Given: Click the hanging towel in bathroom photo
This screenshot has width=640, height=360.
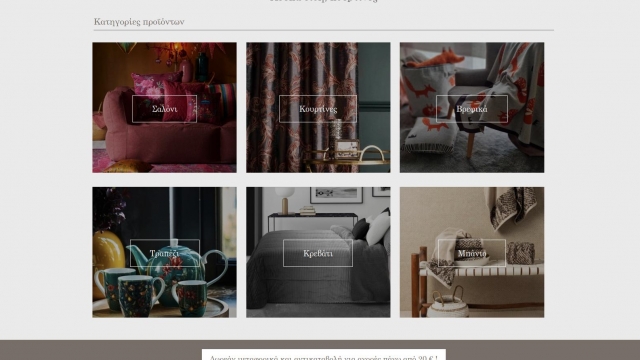Looking at the screenshot, I should click(512, 207).
